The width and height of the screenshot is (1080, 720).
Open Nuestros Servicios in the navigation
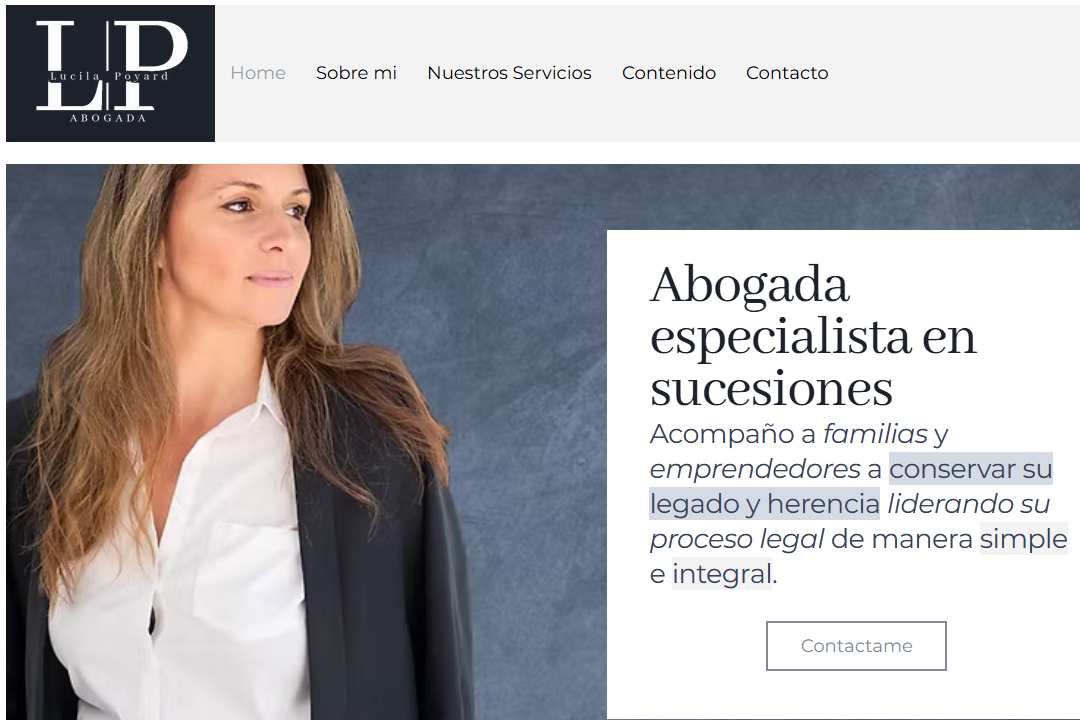tap(509, 73)
